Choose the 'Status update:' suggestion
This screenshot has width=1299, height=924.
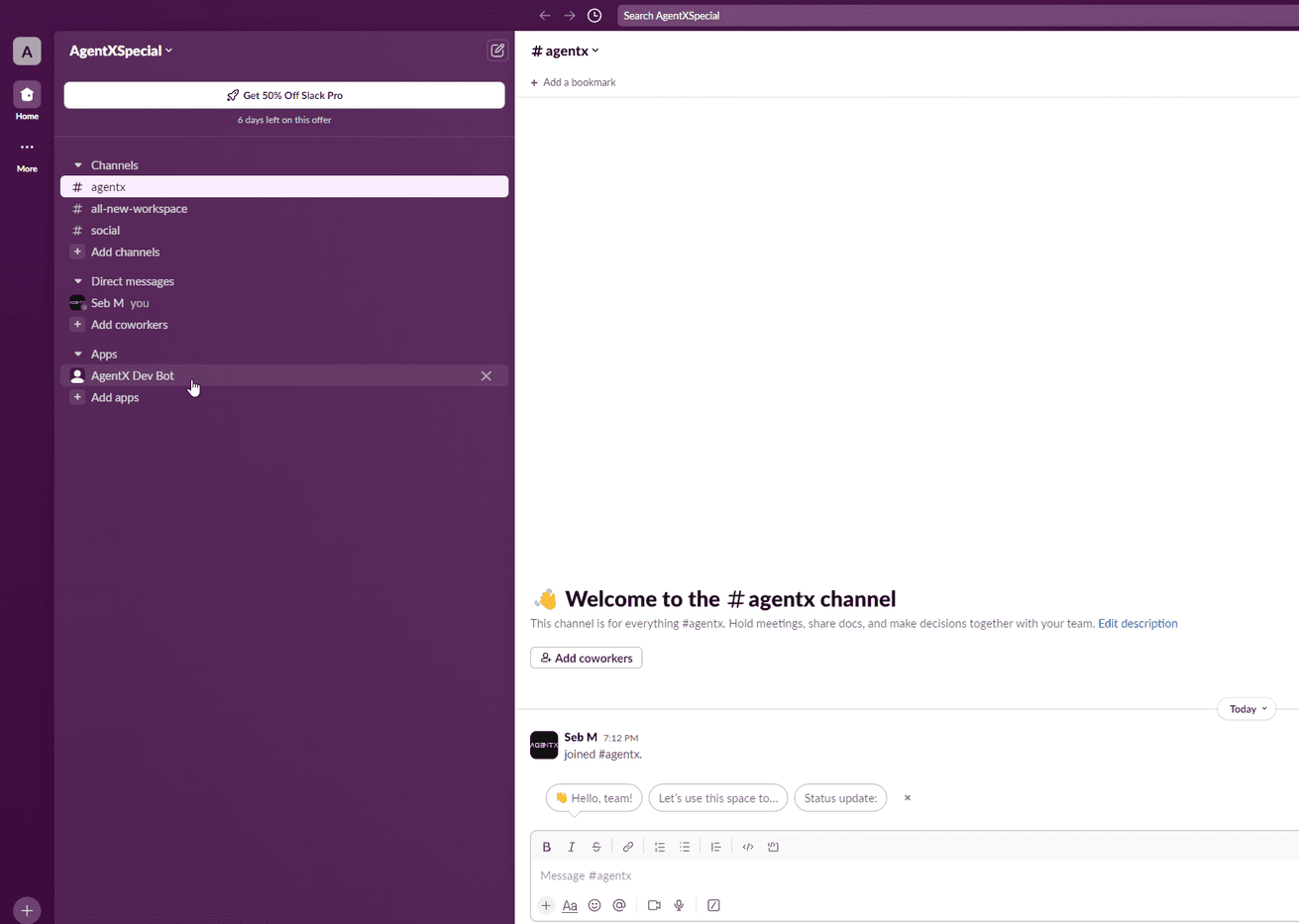[x=840, y=798]
